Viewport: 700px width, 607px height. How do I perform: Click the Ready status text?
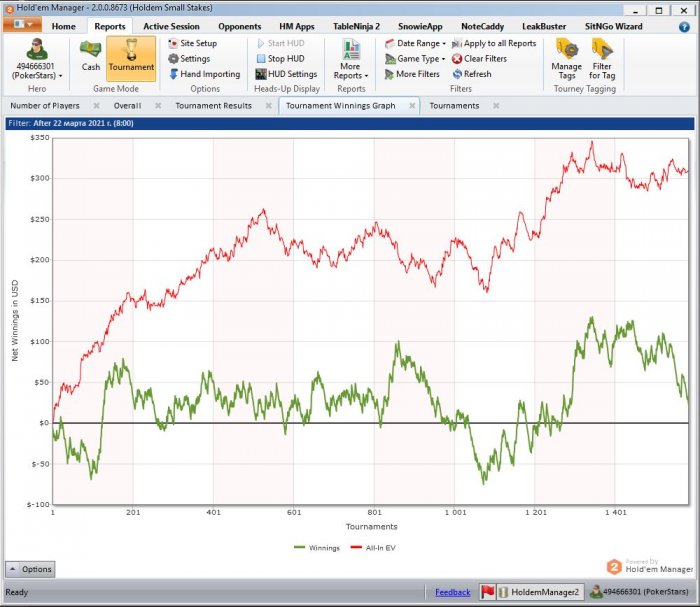coord(17,592)
